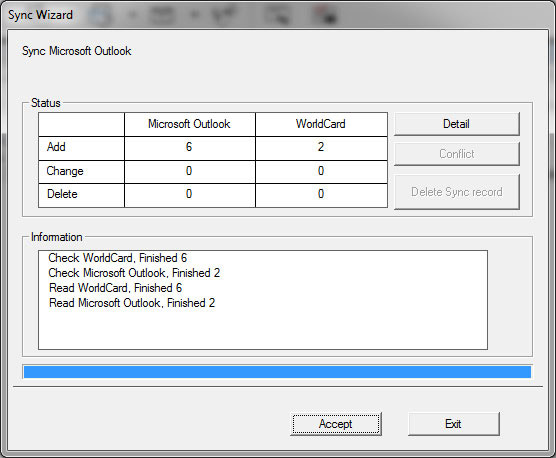Image resolution: width=556 pixels, height=458 pixels.
Task: Select 'Read Microsoft Outlook, Finished 2' log line
Action: (132, 303)
